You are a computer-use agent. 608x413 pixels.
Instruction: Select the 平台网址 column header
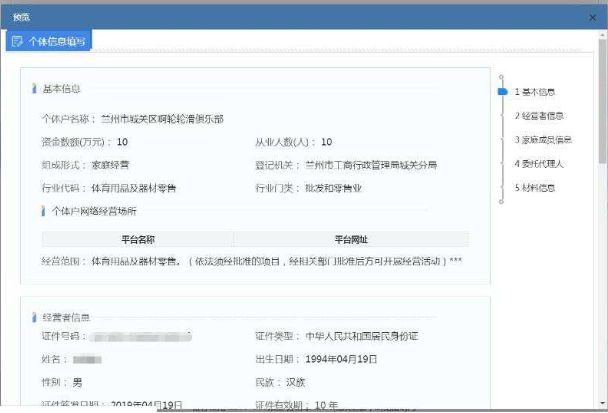click(x=351, y=239)
